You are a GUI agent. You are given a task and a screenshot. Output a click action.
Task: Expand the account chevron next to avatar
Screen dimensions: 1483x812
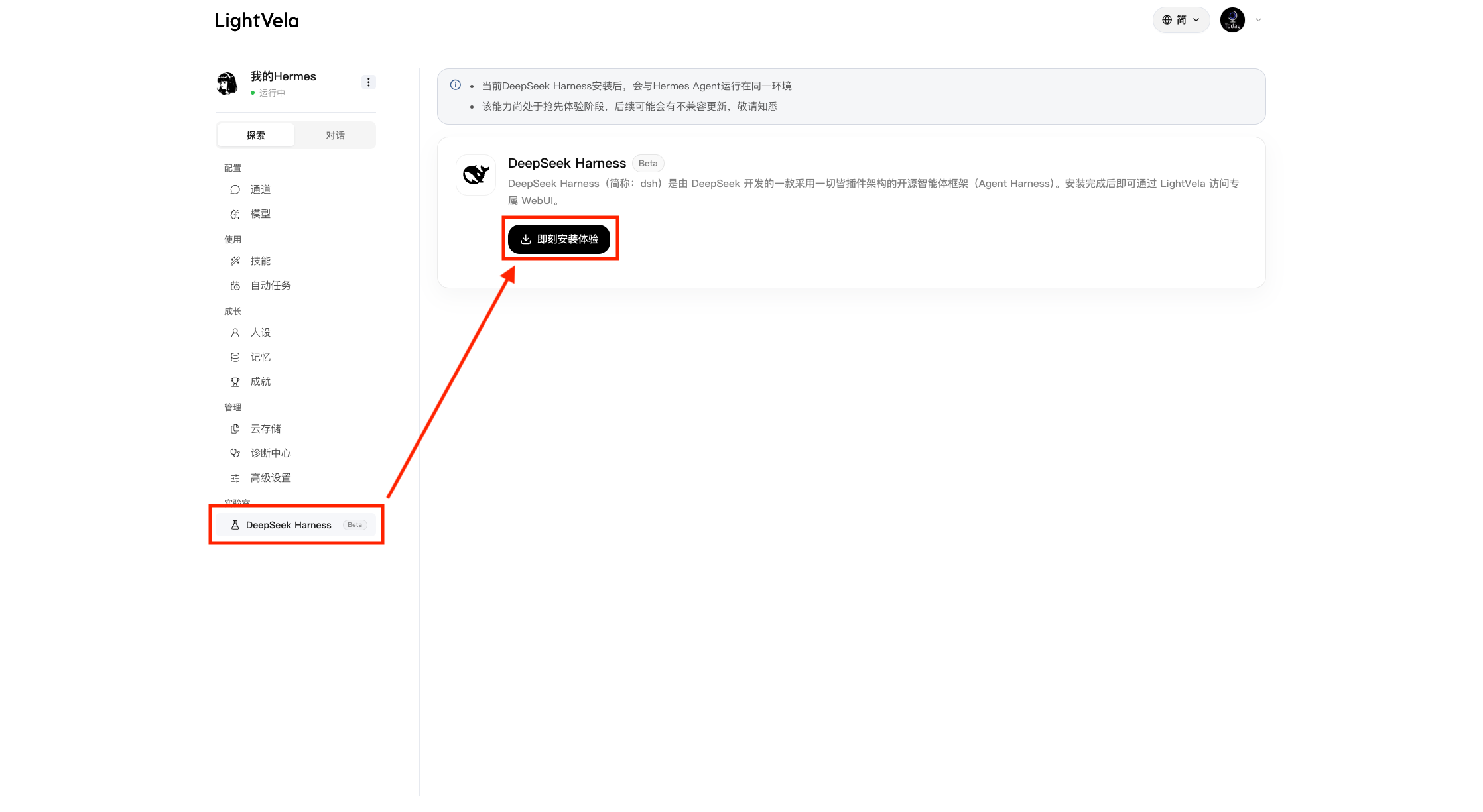coord(1258,20)
